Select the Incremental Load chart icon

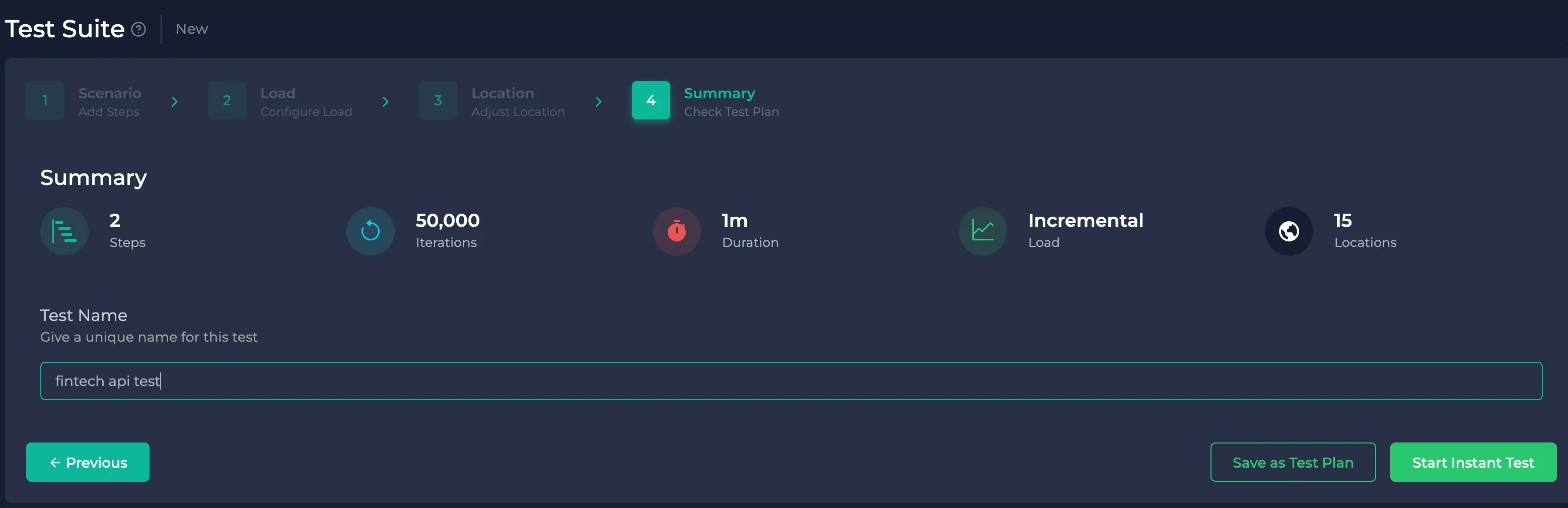(x=981, y=231)
